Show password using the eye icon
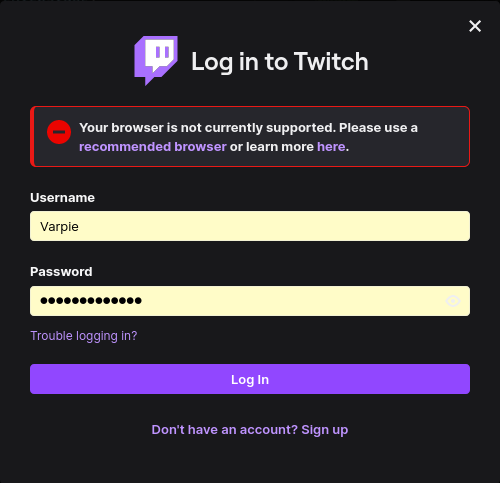 tap(453, 301)
